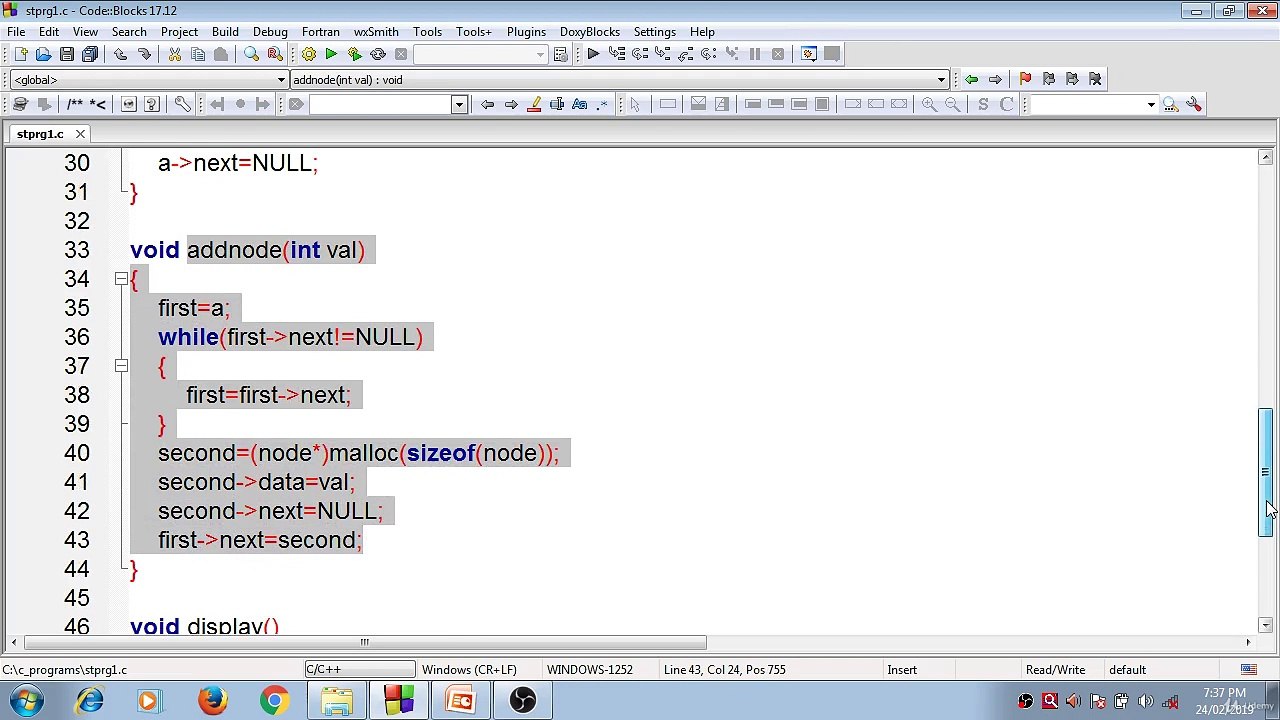Open the Edit menu
The width and height of the screenshot is (1280, 720).
tap(48, 32)
